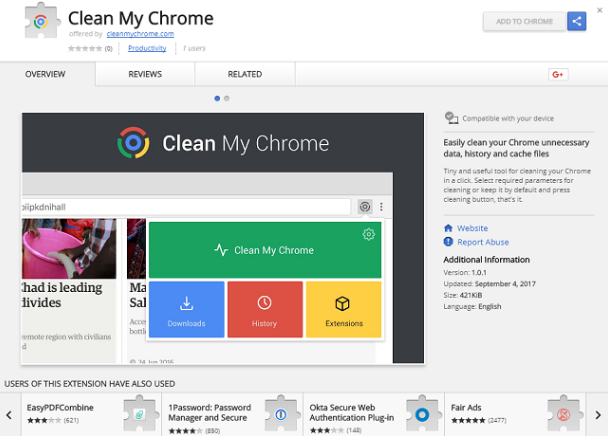Click the yellow Extensions tile

344,309
